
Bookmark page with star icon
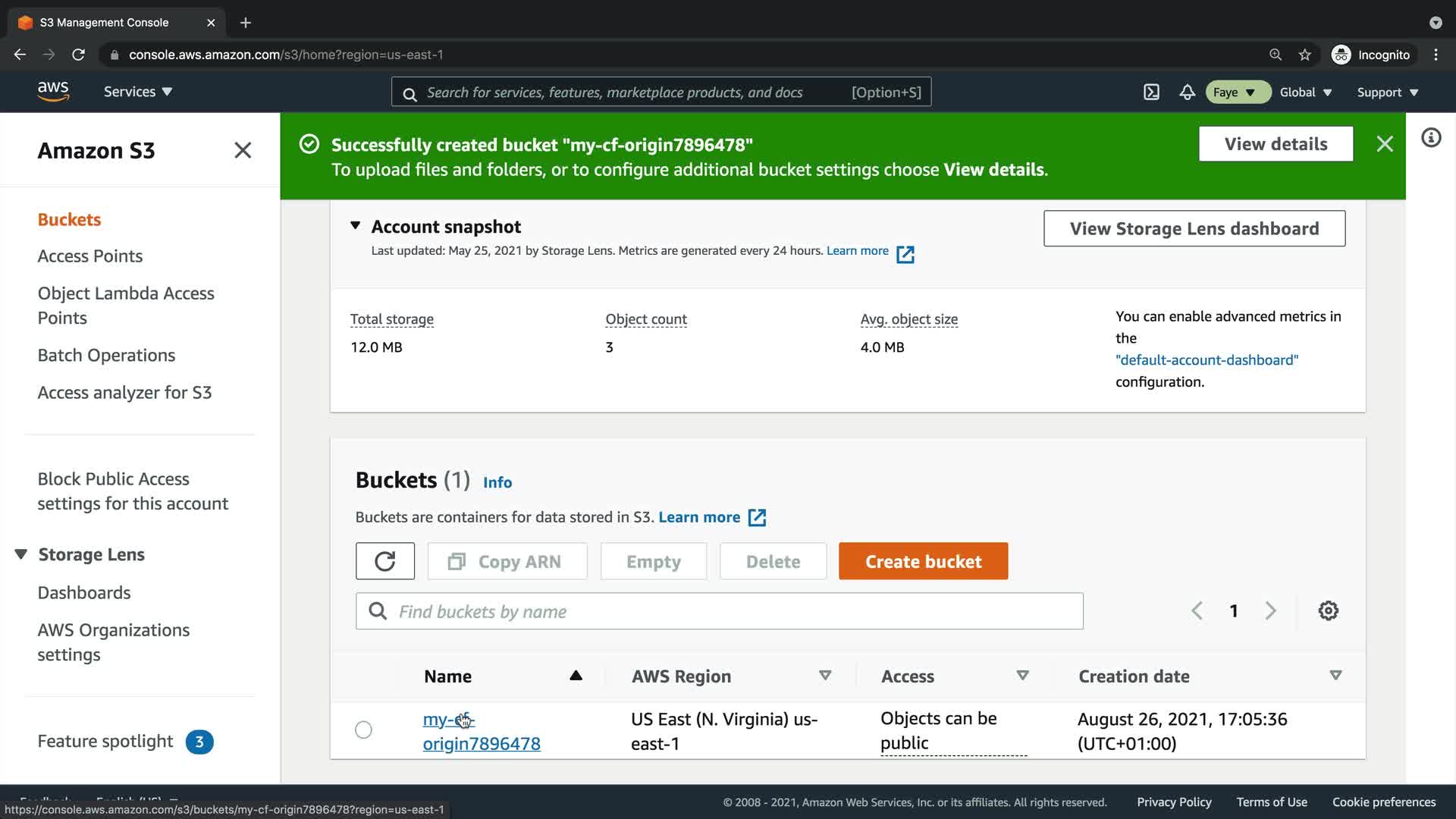tap(1304, 55)
